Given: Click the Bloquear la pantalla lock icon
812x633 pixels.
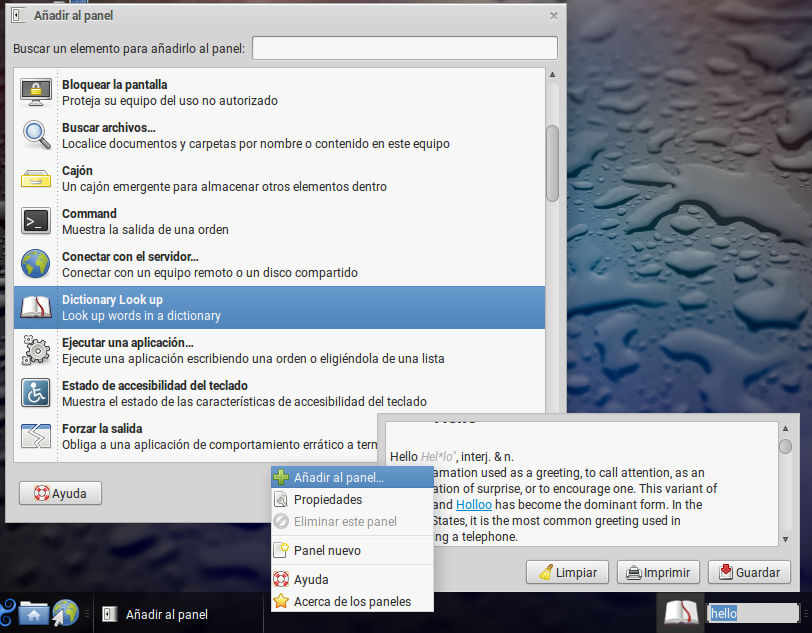Looking at the screenshot, I should 36,92.
